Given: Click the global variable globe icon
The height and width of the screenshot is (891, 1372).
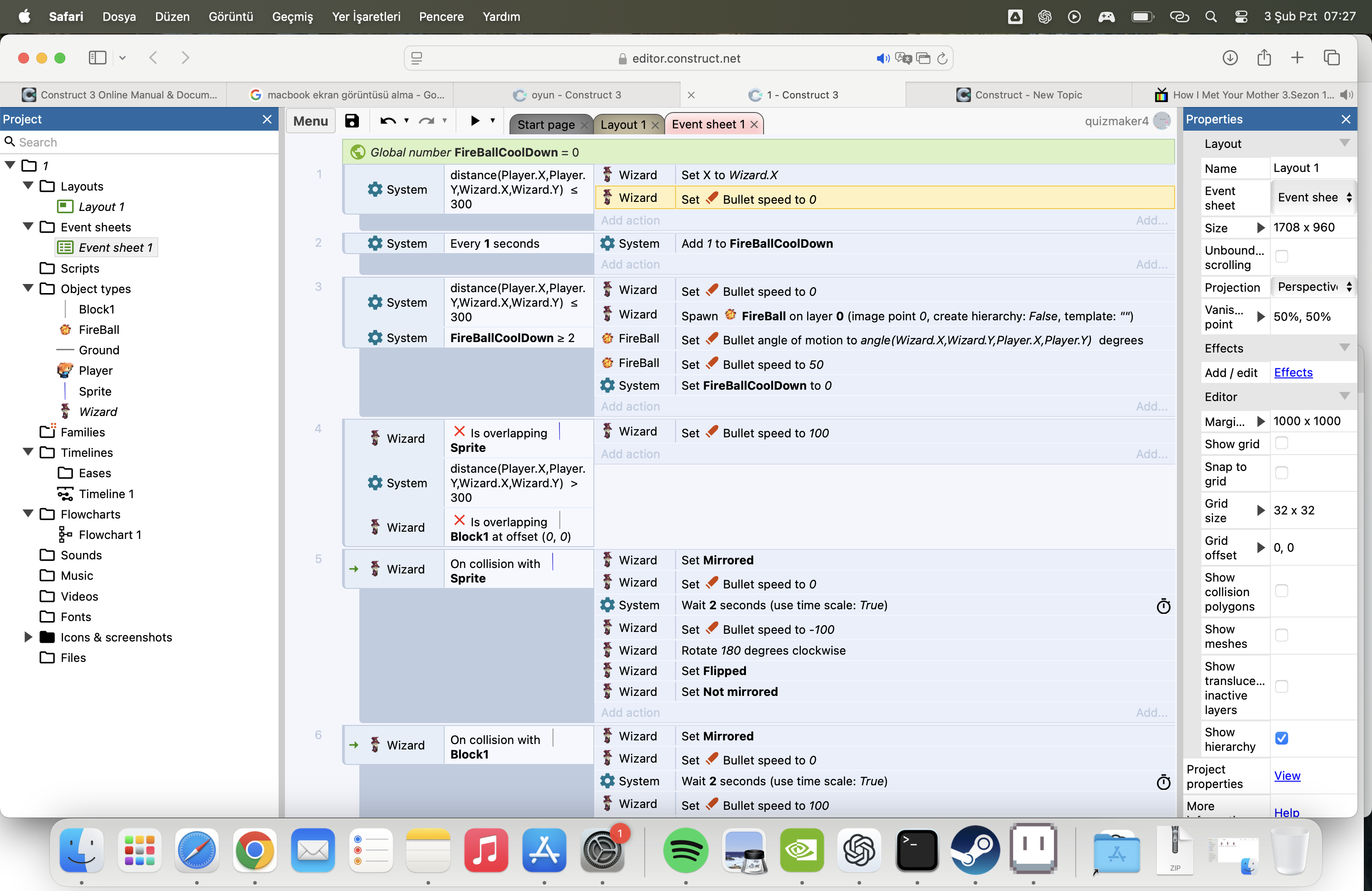Looking at the screenshot, I should (x=358, y=152).
